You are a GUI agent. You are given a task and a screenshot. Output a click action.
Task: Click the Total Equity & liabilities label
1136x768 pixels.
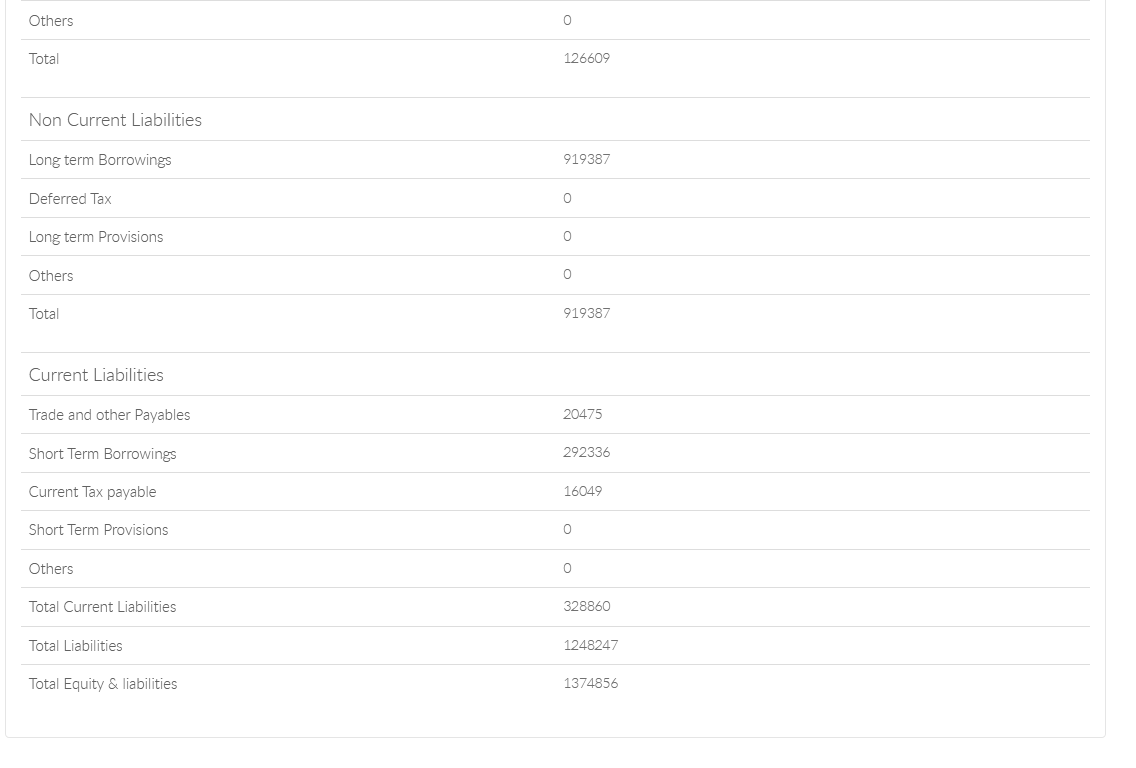click(103, 684)
